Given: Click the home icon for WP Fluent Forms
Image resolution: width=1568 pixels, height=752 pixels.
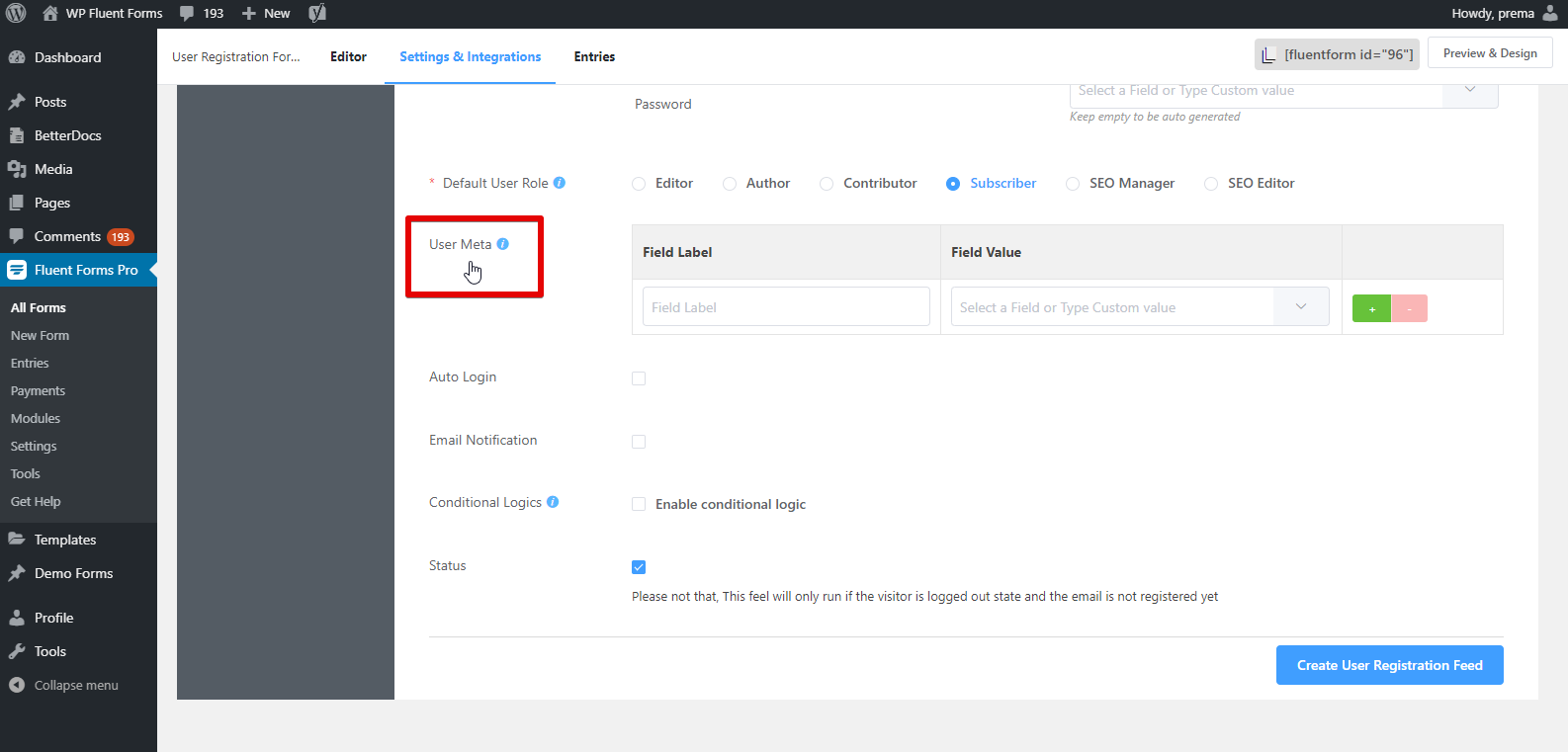Looking at the screenshot, I should 50,14.
